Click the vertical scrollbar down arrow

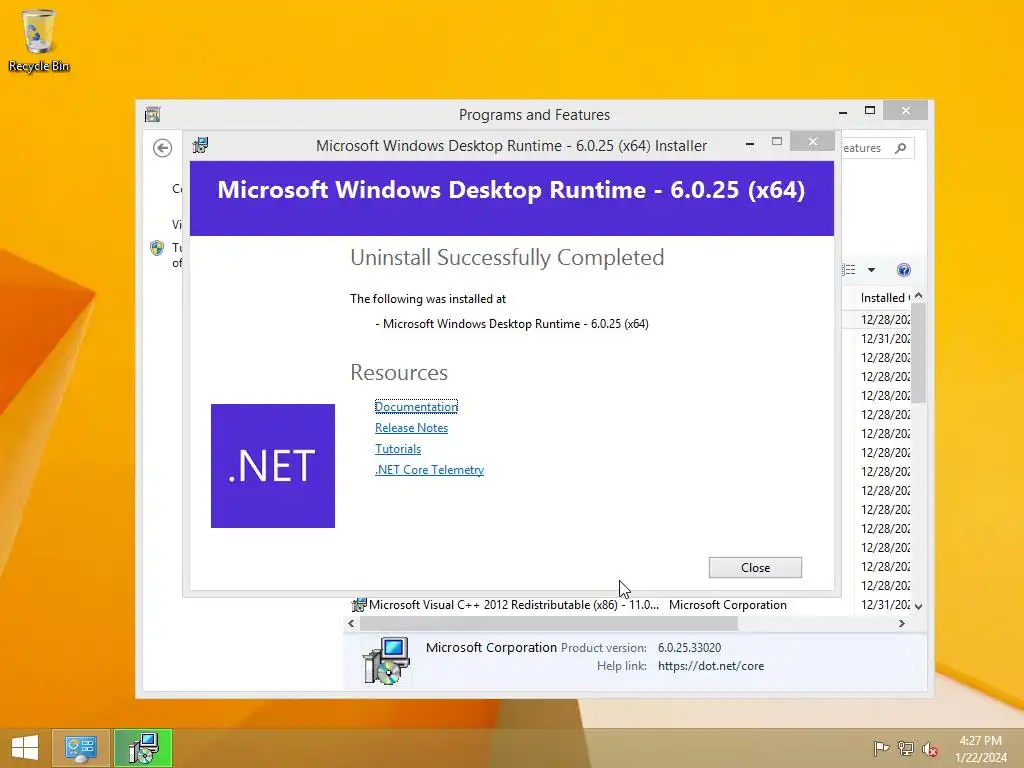coord(919,607)
